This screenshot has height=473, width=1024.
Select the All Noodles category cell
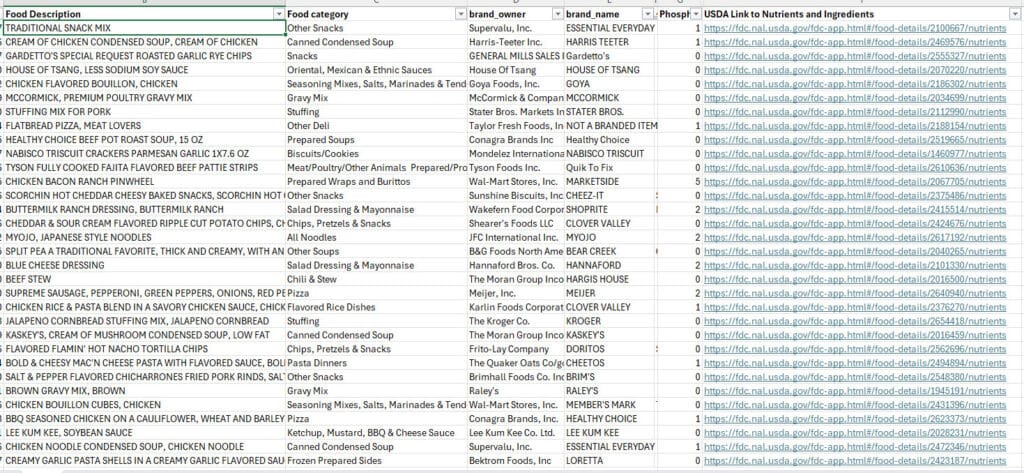click(x=376, y=238)
